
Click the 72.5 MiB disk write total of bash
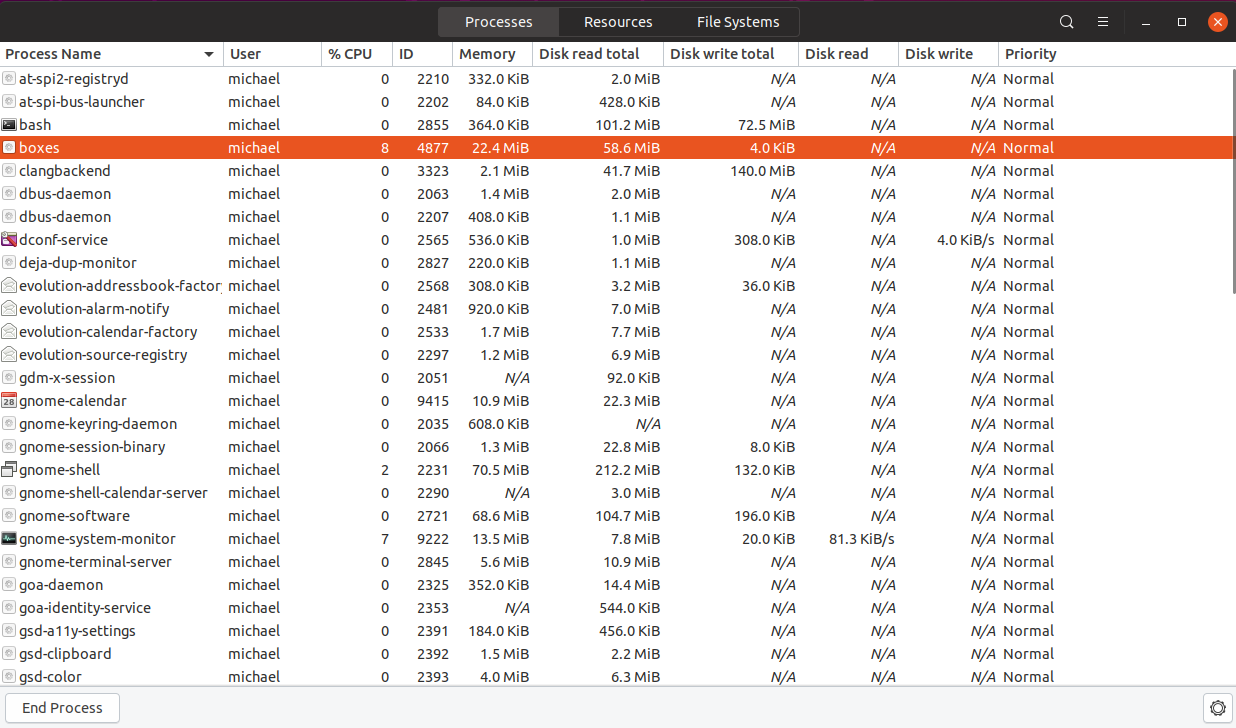766,125
